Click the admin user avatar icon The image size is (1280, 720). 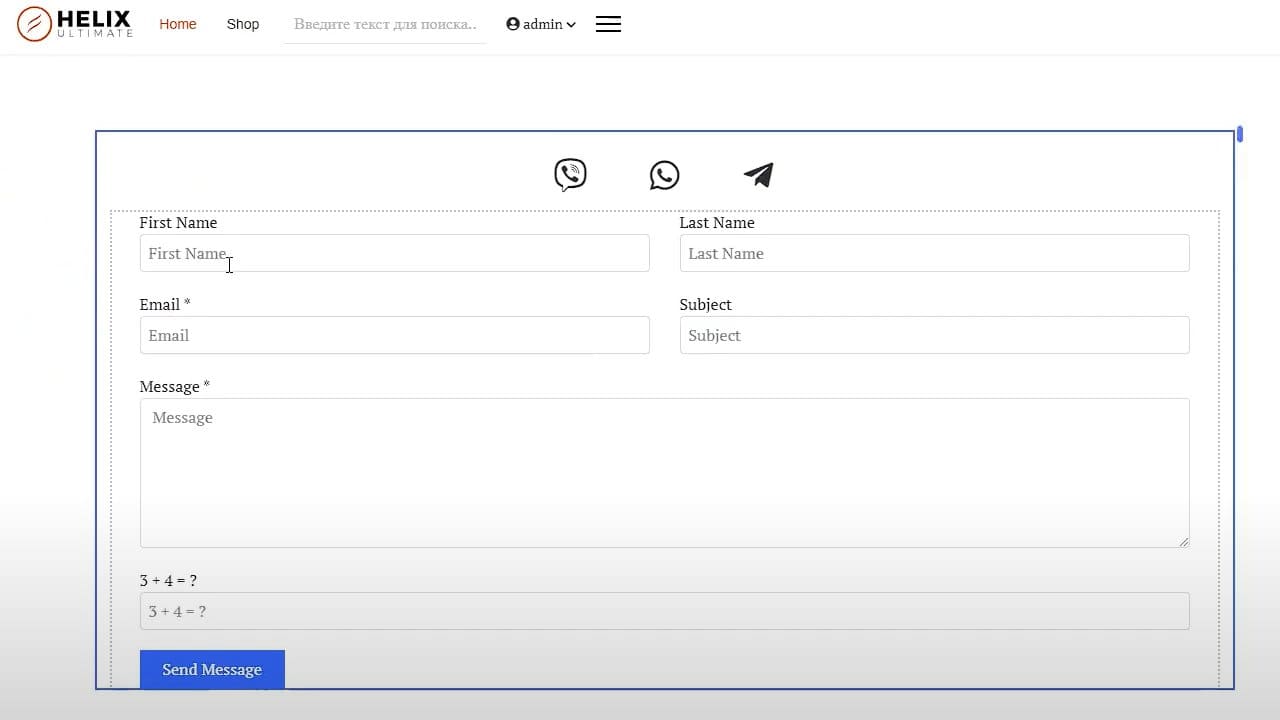click(x=513, y=24)
